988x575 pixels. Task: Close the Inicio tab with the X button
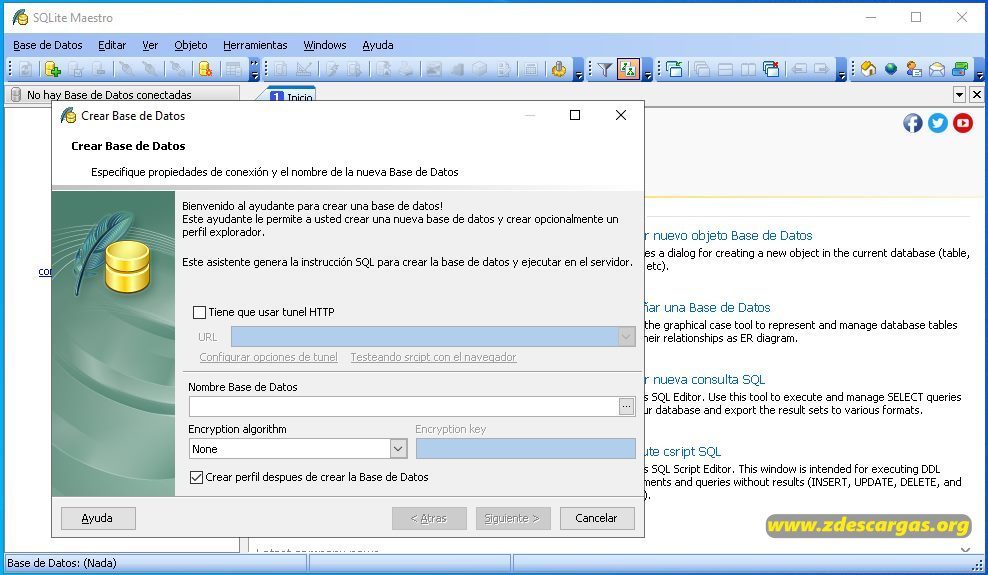[x=976, y=95]
